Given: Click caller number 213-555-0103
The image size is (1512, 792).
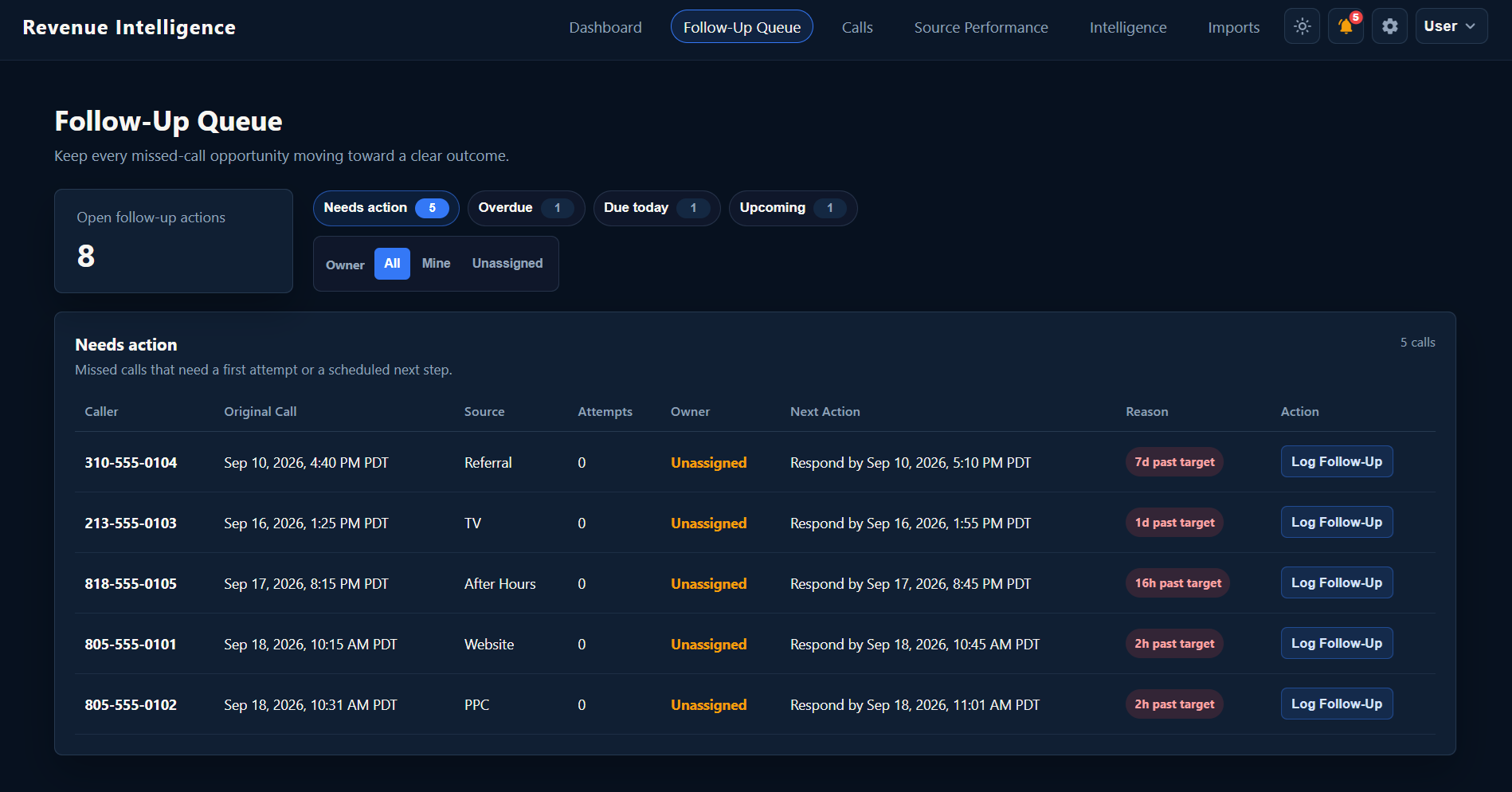Looking at the screenshot, I should (131, 523).
